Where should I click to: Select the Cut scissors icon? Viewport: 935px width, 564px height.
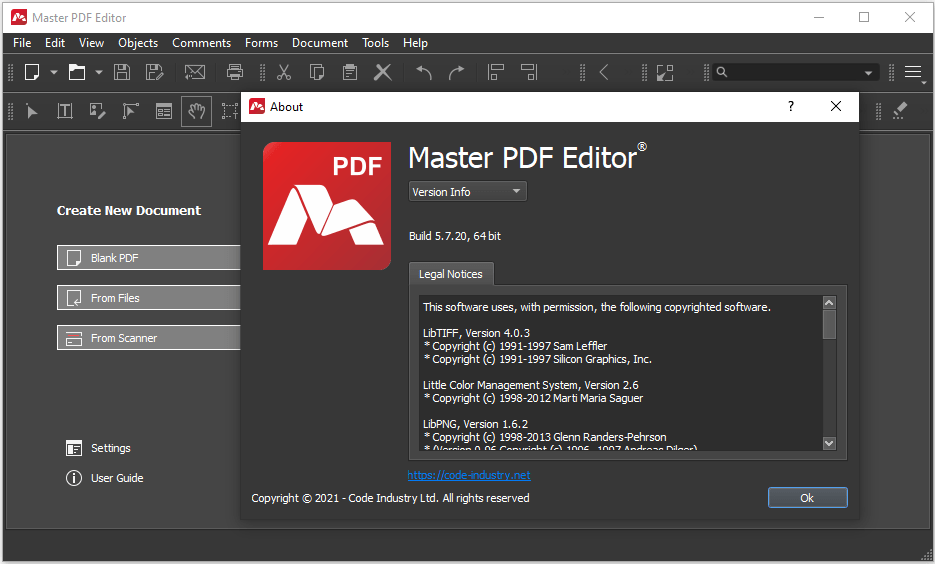284,72
